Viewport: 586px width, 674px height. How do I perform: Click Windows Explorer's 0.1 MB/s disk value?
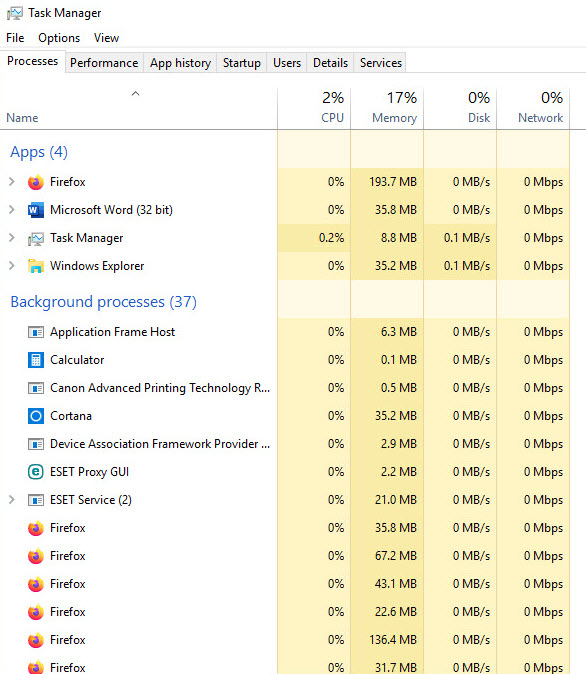point(467,266)
